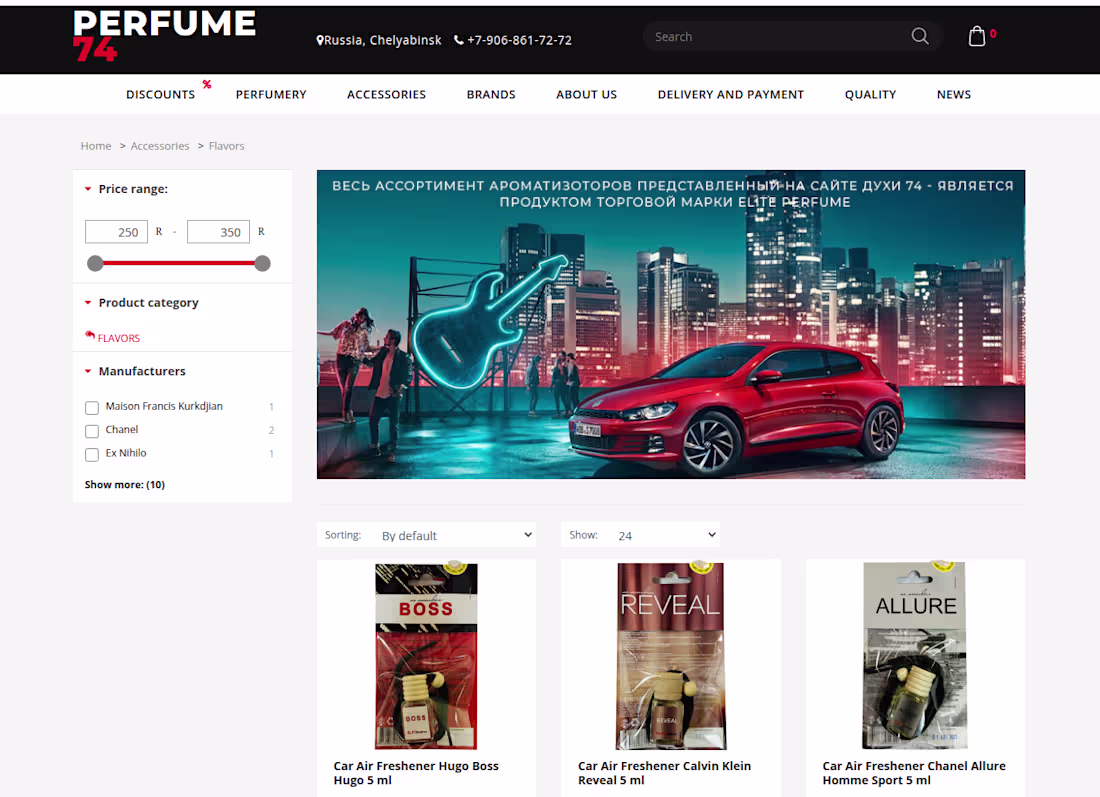Image resolution: width=1100 pixels, height=797 pixels.
Task: Click the flame icon next to FLAVORS
Action: (x=89, y=337)
